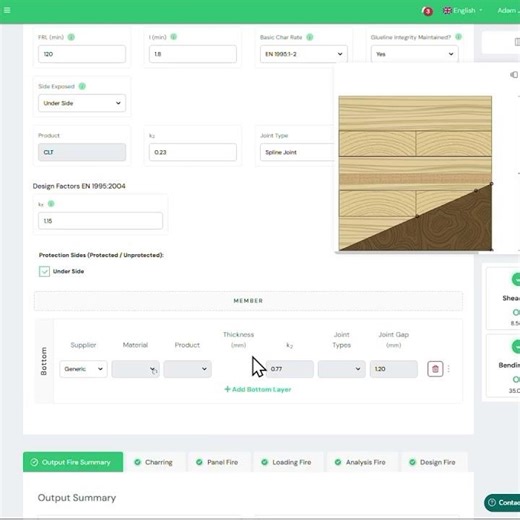This screenshot has width=520, height=520.
Task: Open the bottom layer Joint Types dropdown
Action: (x=341, y=369)
